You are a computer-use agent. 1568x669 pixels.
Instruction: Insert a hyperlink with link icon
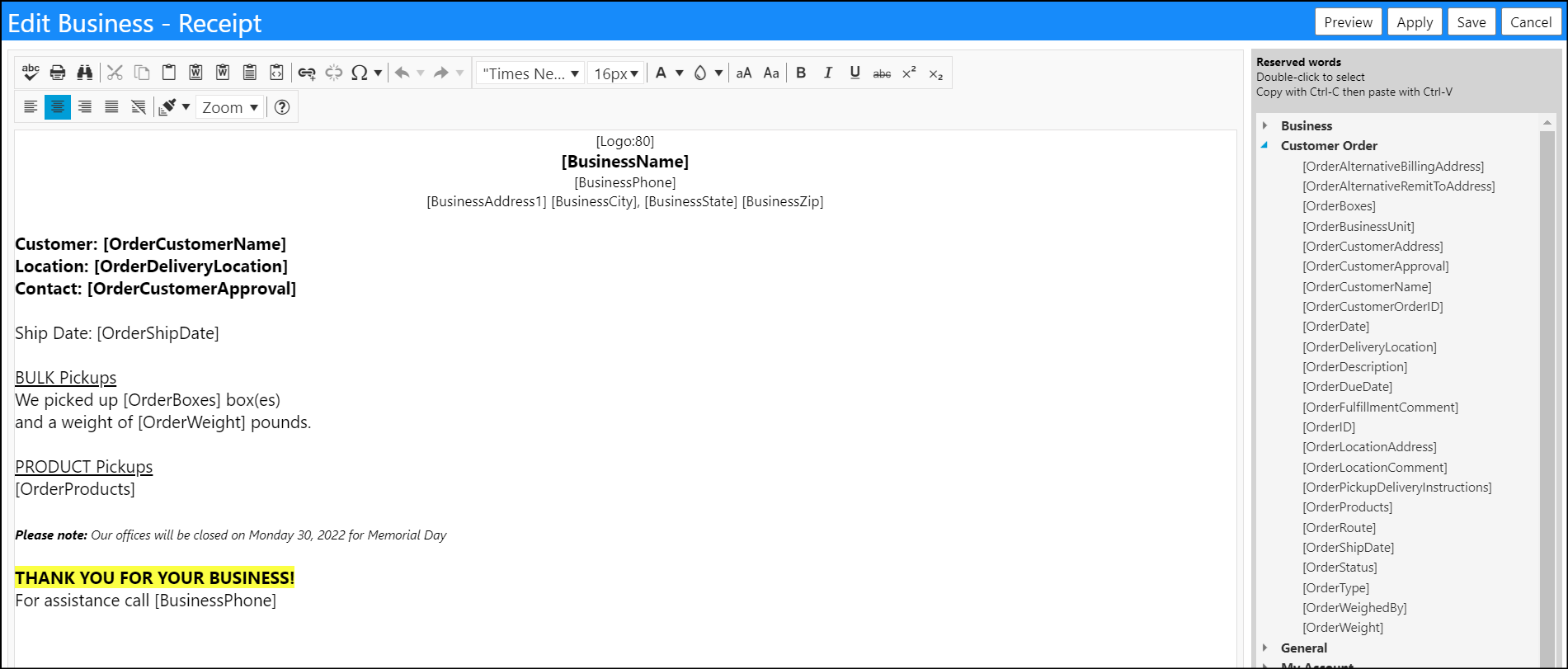(x=307, y=73)
